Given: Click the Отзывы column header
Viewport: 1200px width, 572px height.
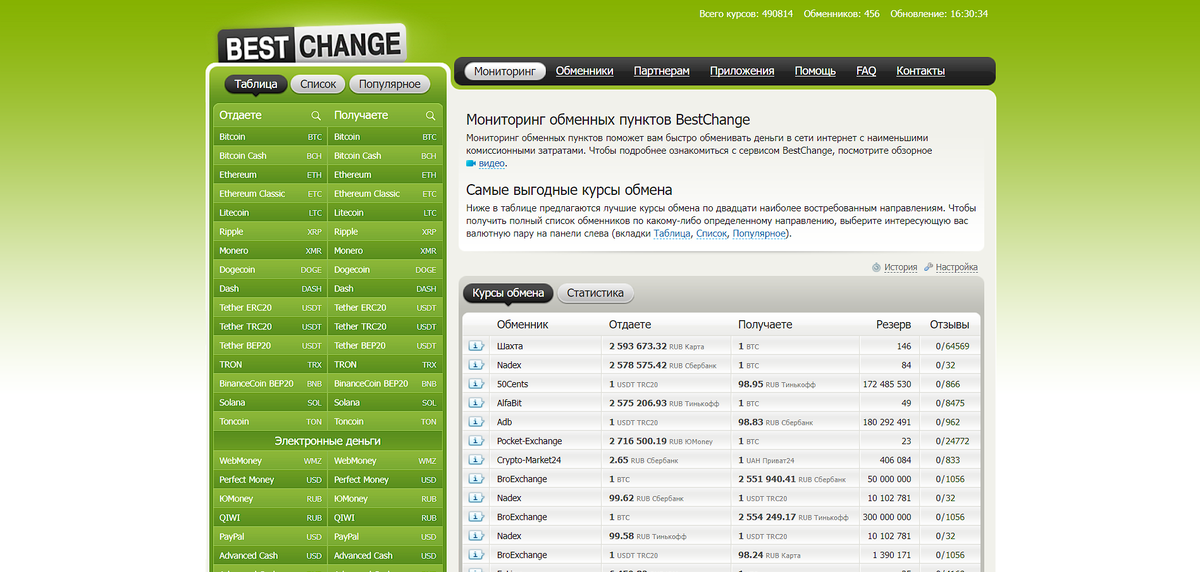Looking at the screenshot, I should click(949, 325).
